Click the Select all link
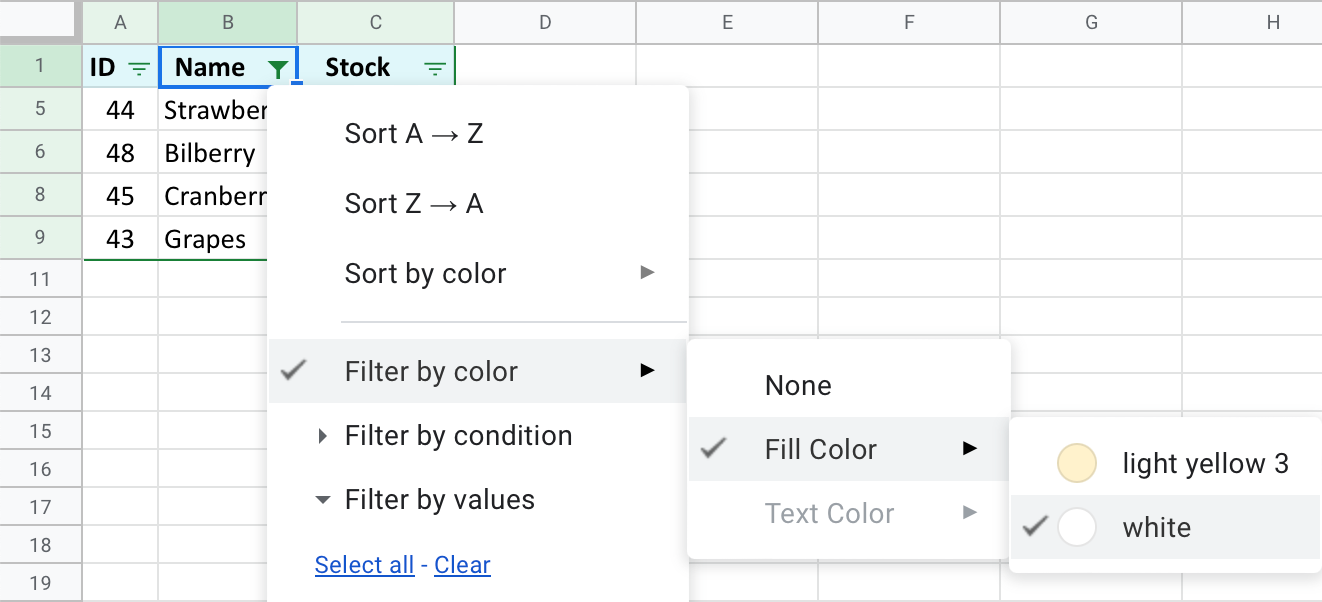The image size is (1322, 602). coord(364,564)
